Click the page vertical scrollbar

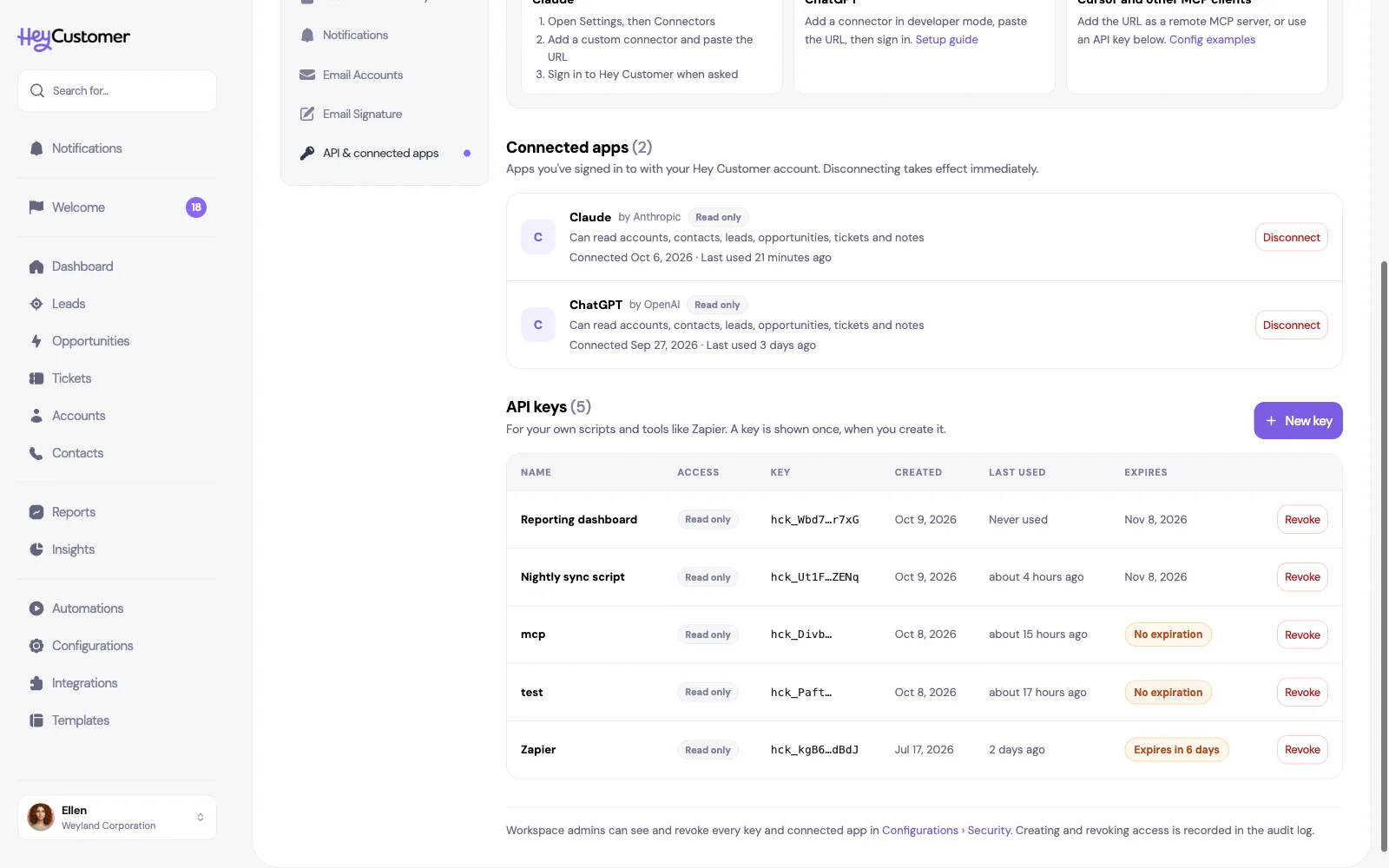pyautogui.click(x=1384, y=556)
